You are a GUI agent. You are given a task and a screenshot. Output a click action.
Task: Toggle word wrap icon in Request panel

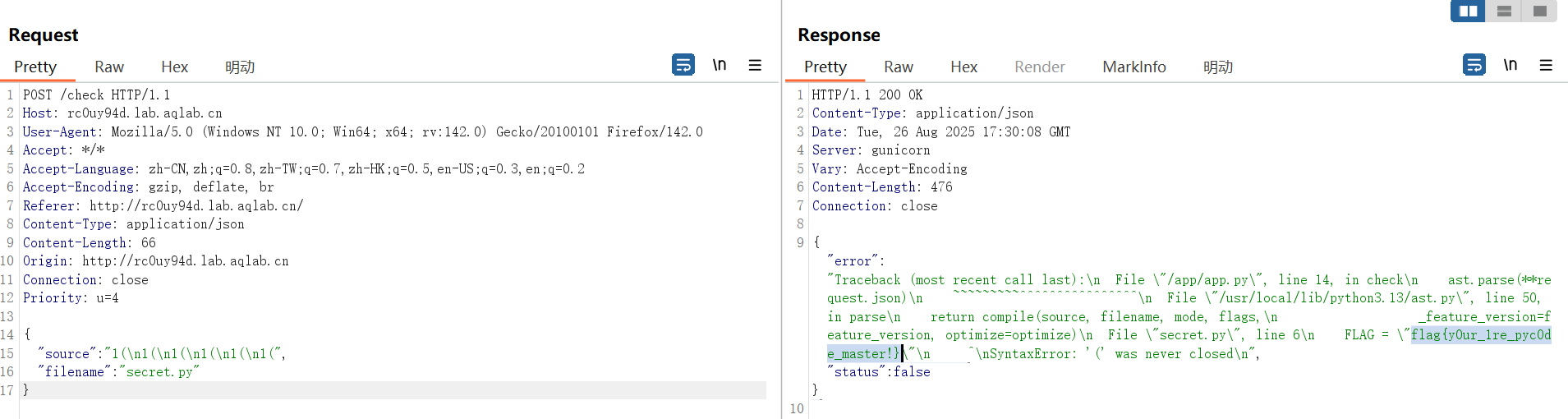click(x=683, y=65)
